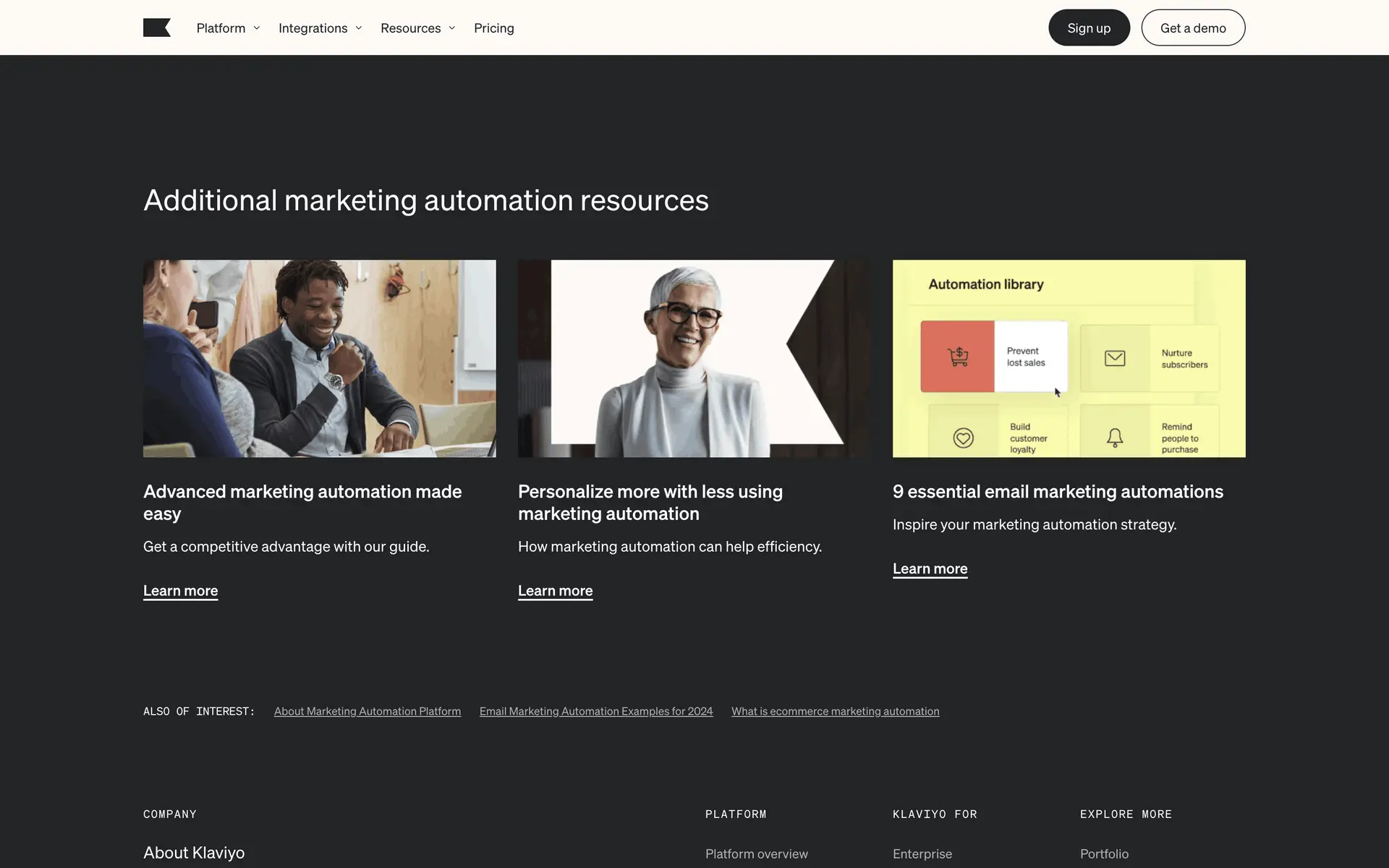Click the bell icon beside Remind people to purchase
The height and width of the screenshot is (868, 1389).
[x=1115, y=437]
